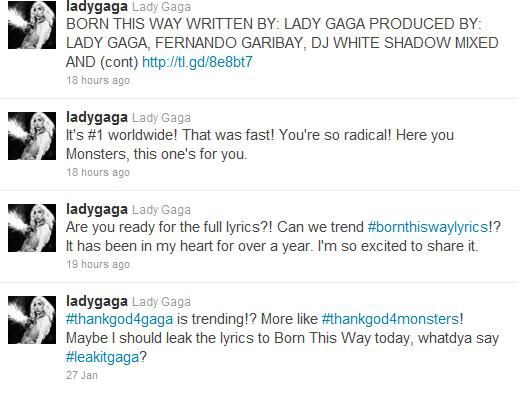Click avatar on the #thankgod4gaga tweet
Image resolution: width=531 pixels, height=406 pixels.
pyautogui.click(x=32, y=320)
